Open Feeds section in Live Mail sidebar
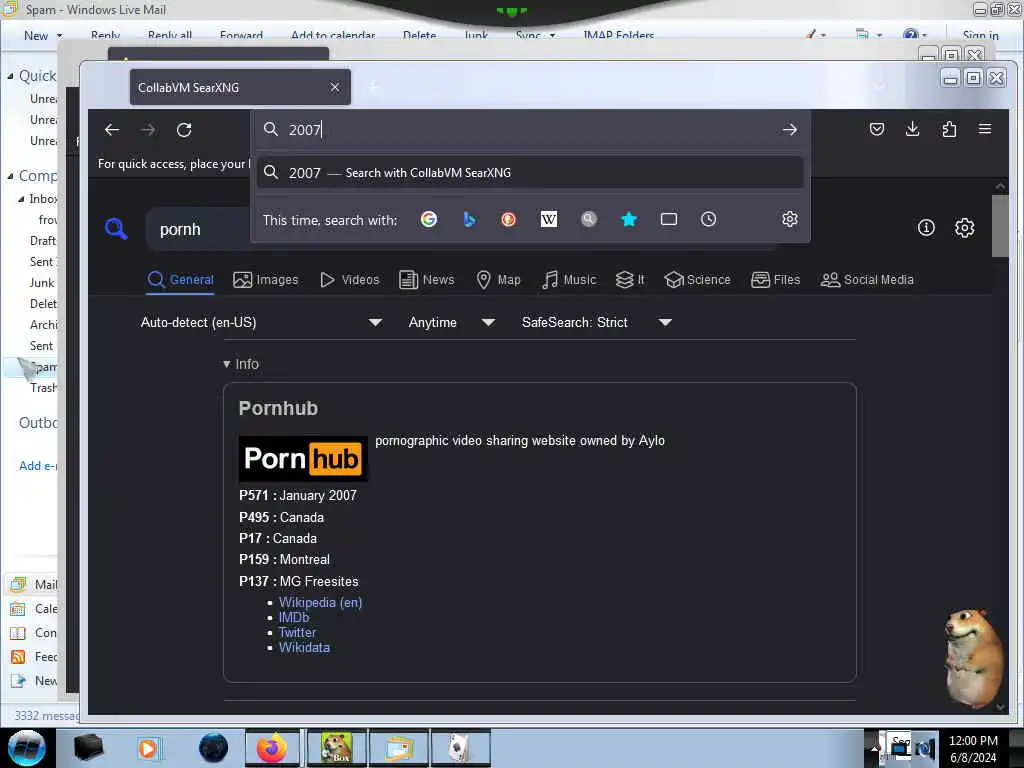1024x768 pixels. [x=34, y=656]
